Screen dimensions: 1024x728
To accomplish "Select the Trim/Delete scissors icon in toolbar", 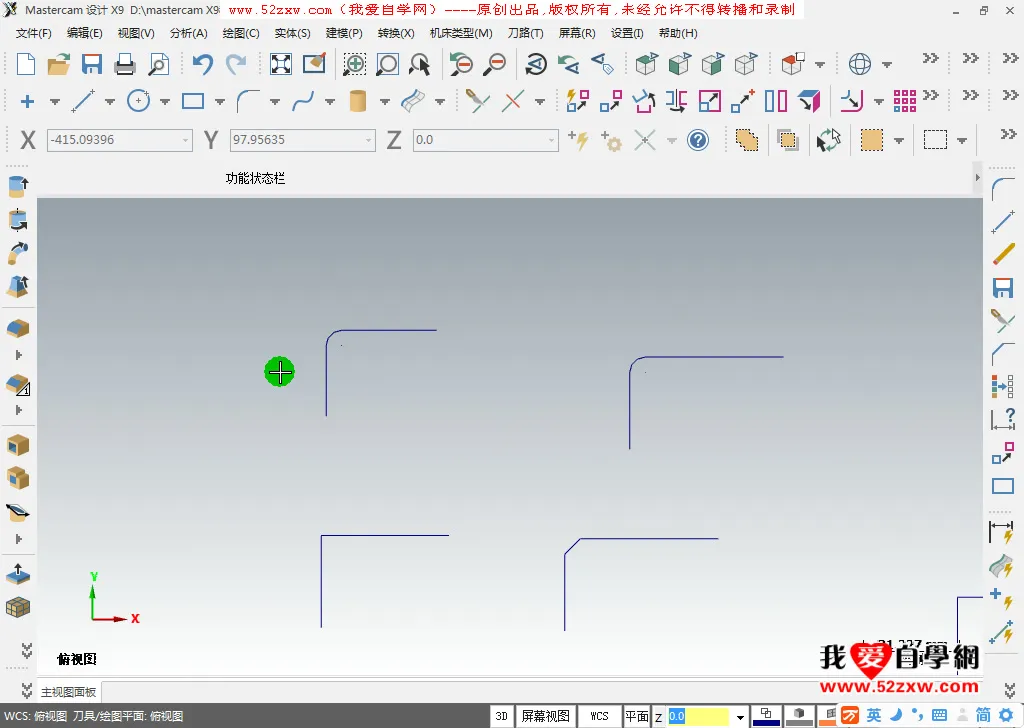I will [478, 101].
